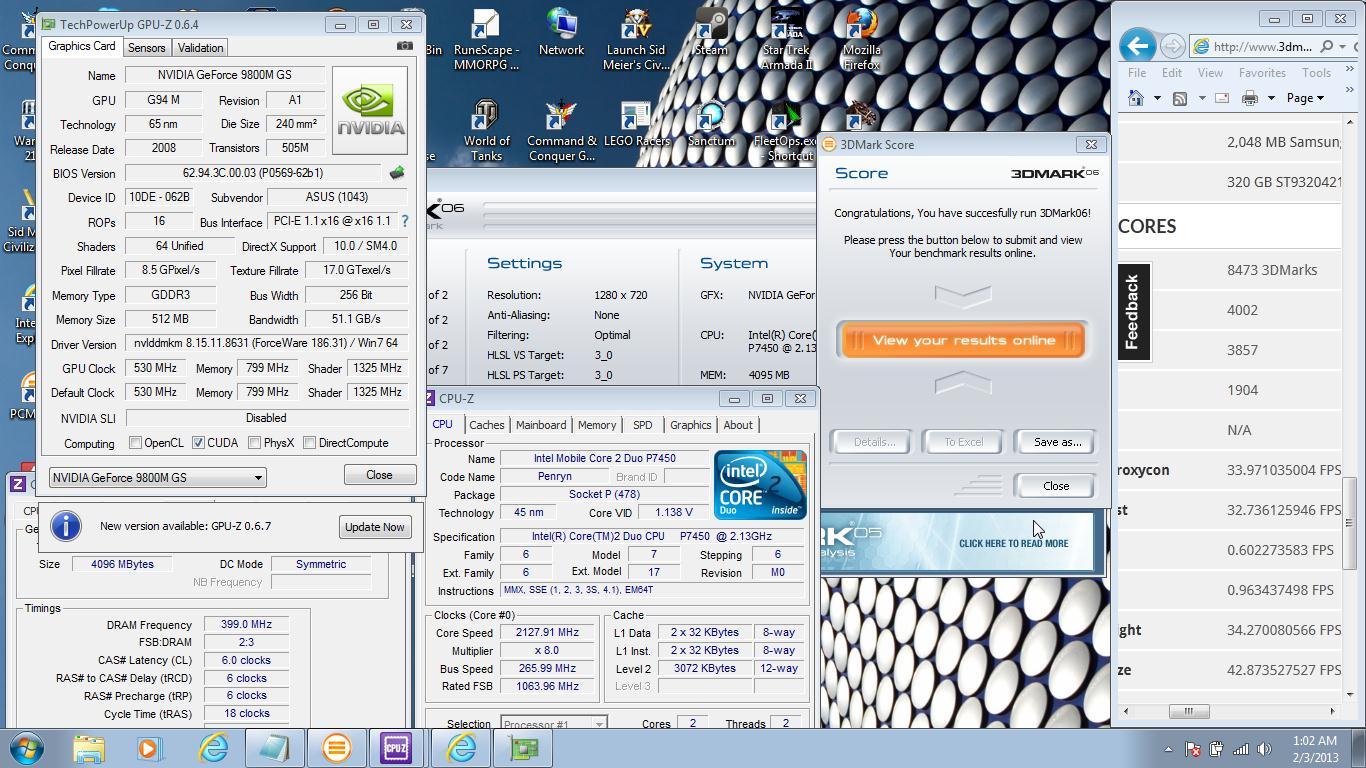Click the GPU-Z taskbar icon
The width and height of the screenshot is (1366, 768).
point(523,748)
